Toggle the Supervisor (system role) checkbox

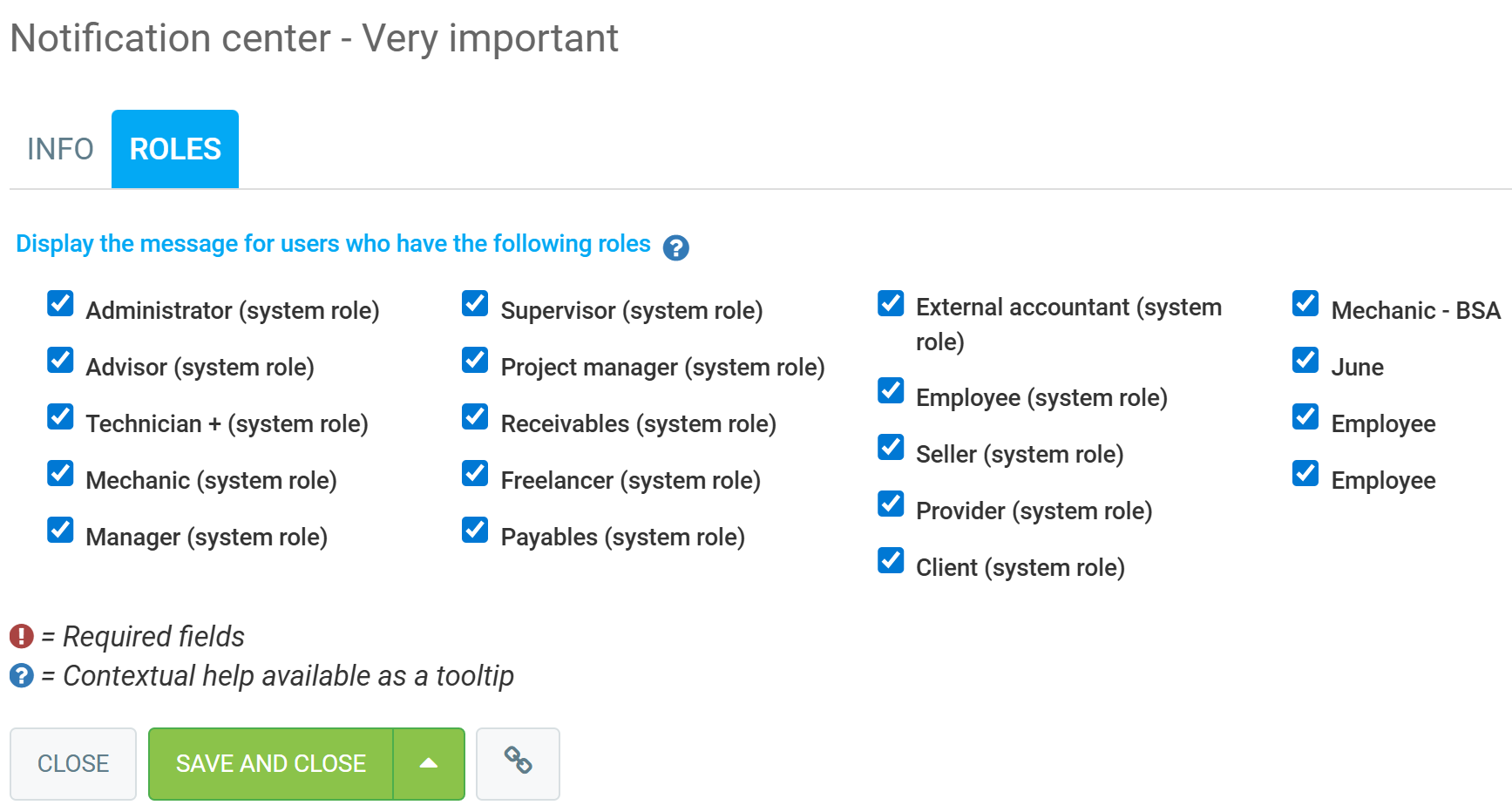tap(475, 304)
